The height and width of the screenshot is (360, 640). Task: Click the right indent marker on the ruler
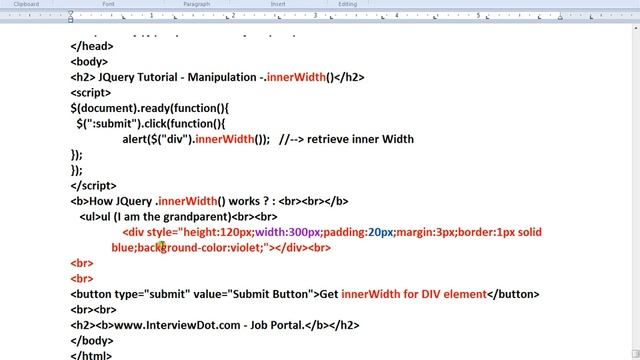click(560, 18)
